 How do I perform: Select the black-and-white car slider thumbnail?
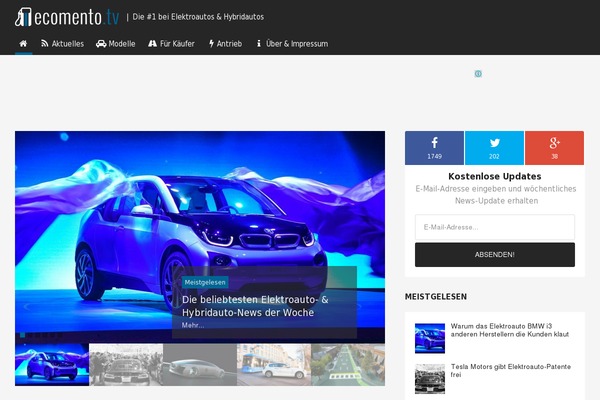(x=126, y=364)
